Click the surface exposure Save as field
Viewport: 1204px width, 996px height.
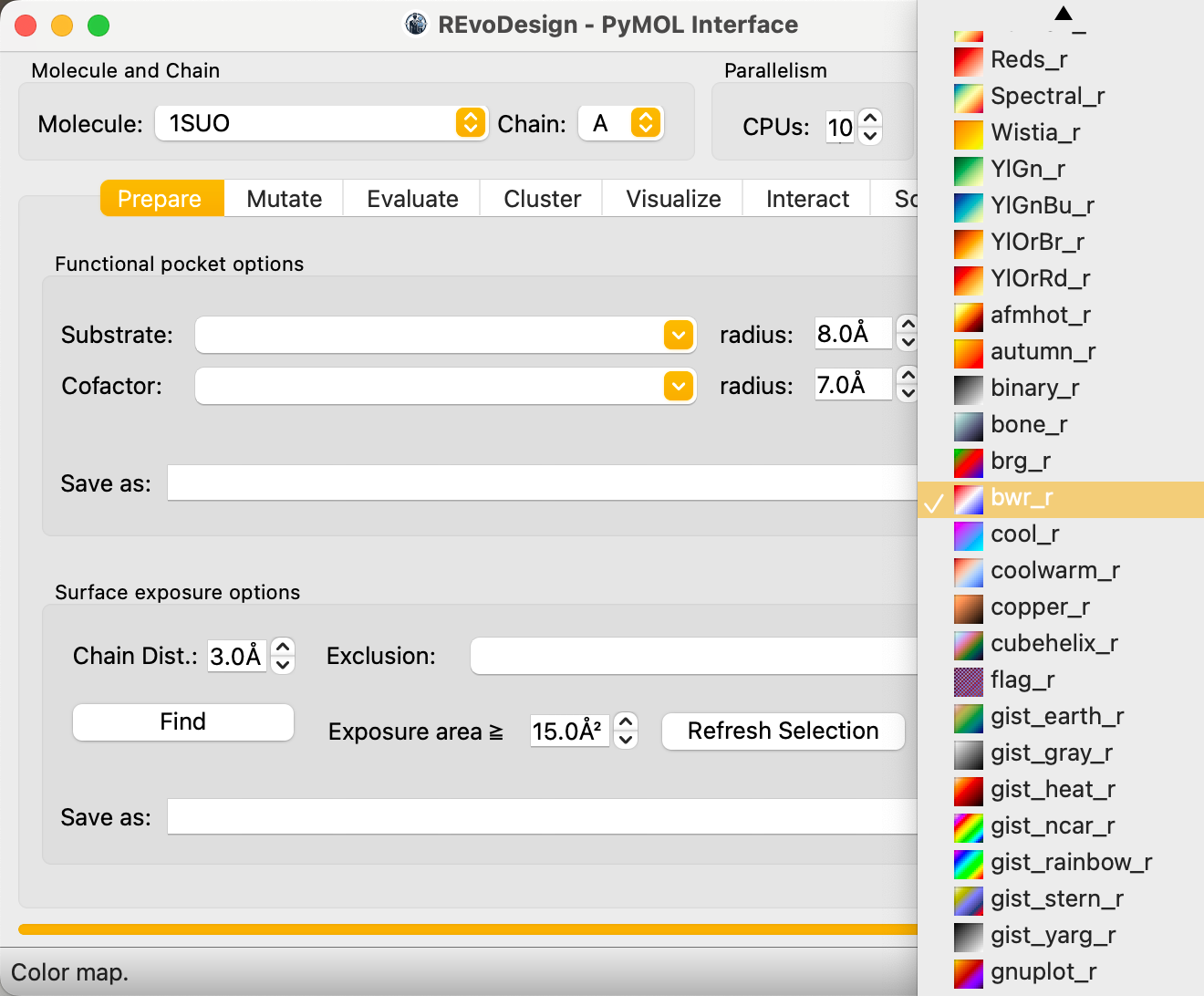click(x=543, y=817)
